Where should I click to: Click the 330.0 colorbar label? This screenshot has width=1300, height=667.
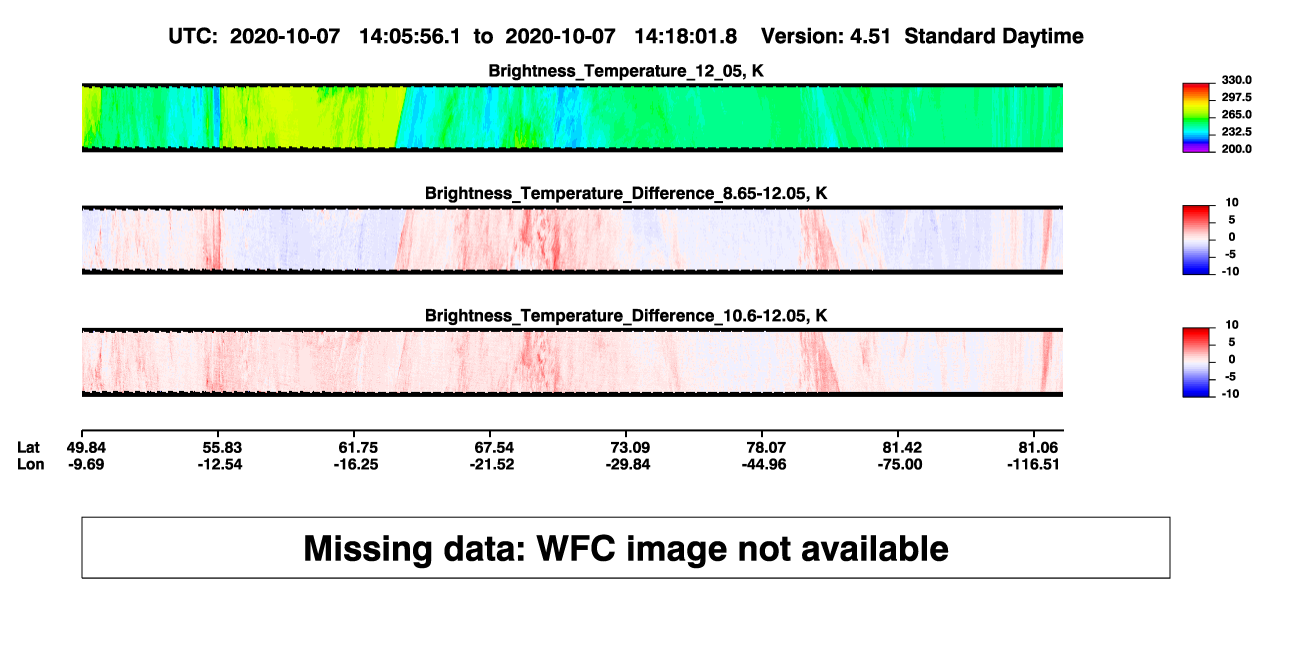1236,80
